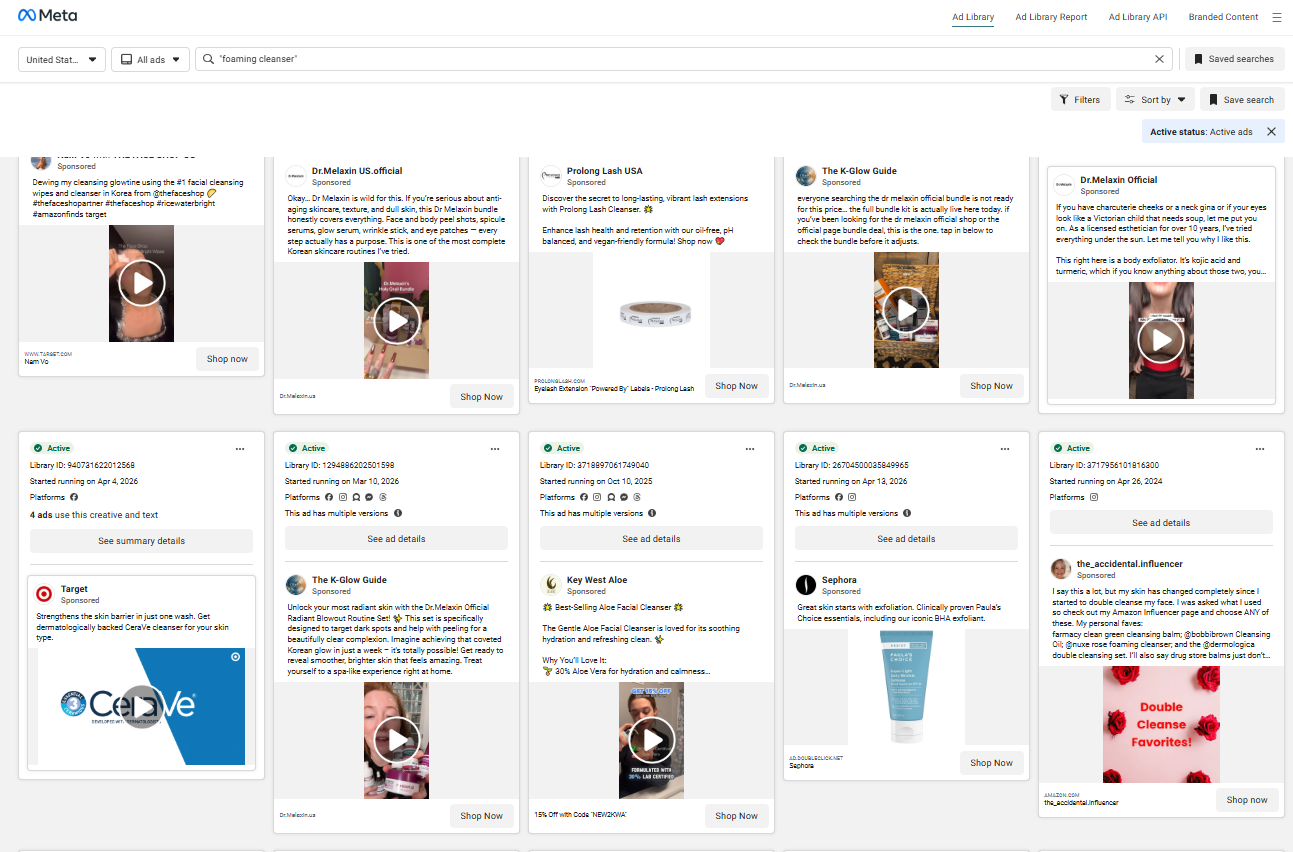Play the Key West Aloe ad video
The height and width of the screenshot is (852, 1293).
652,740
